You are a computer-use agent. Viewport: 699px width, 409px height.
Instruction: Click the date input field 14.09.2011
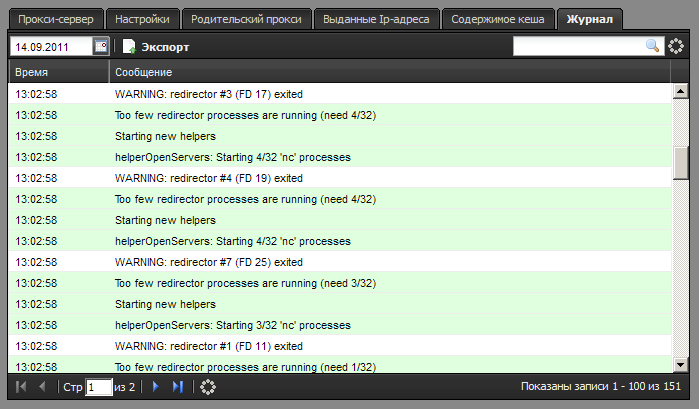tap(51, 46)
